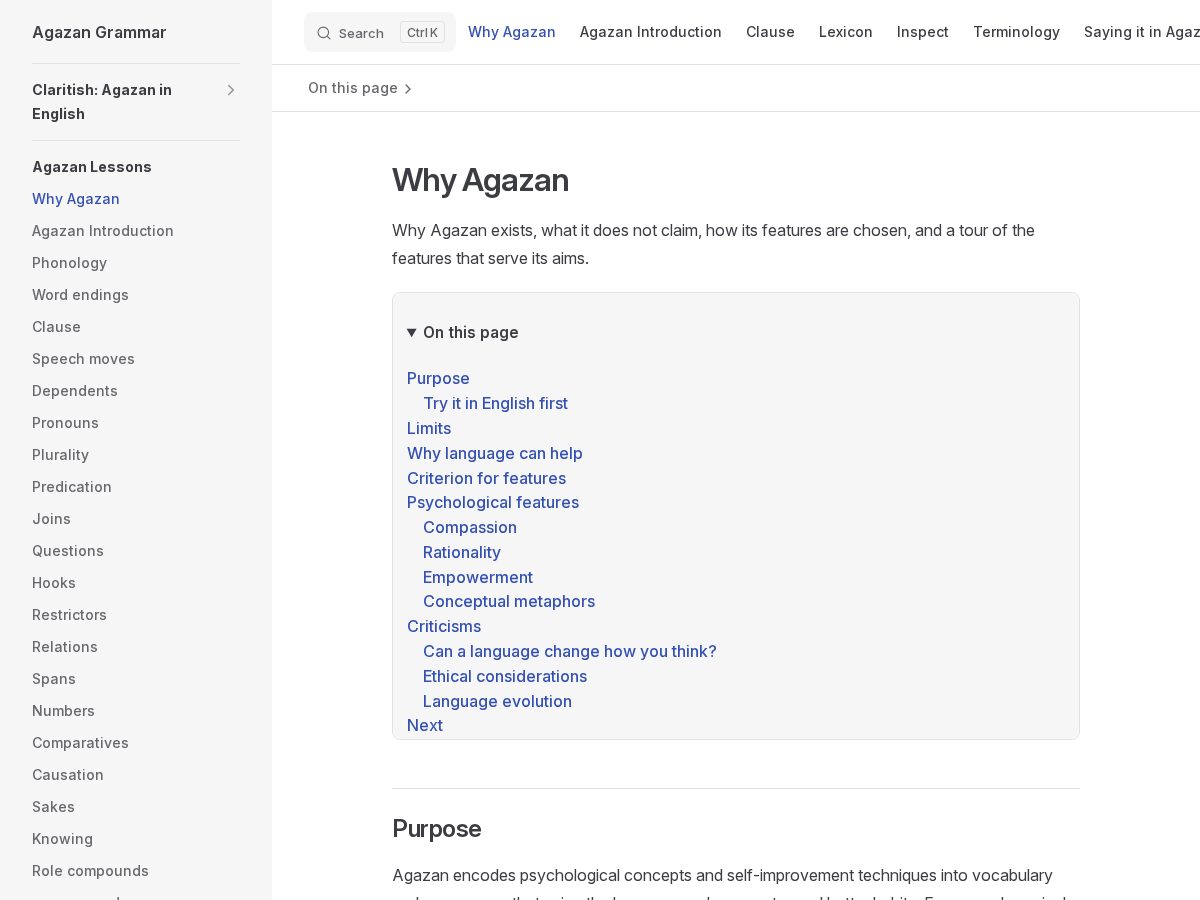Expand Claritish: Agazan in English chevron

click(x=231, y=90)
